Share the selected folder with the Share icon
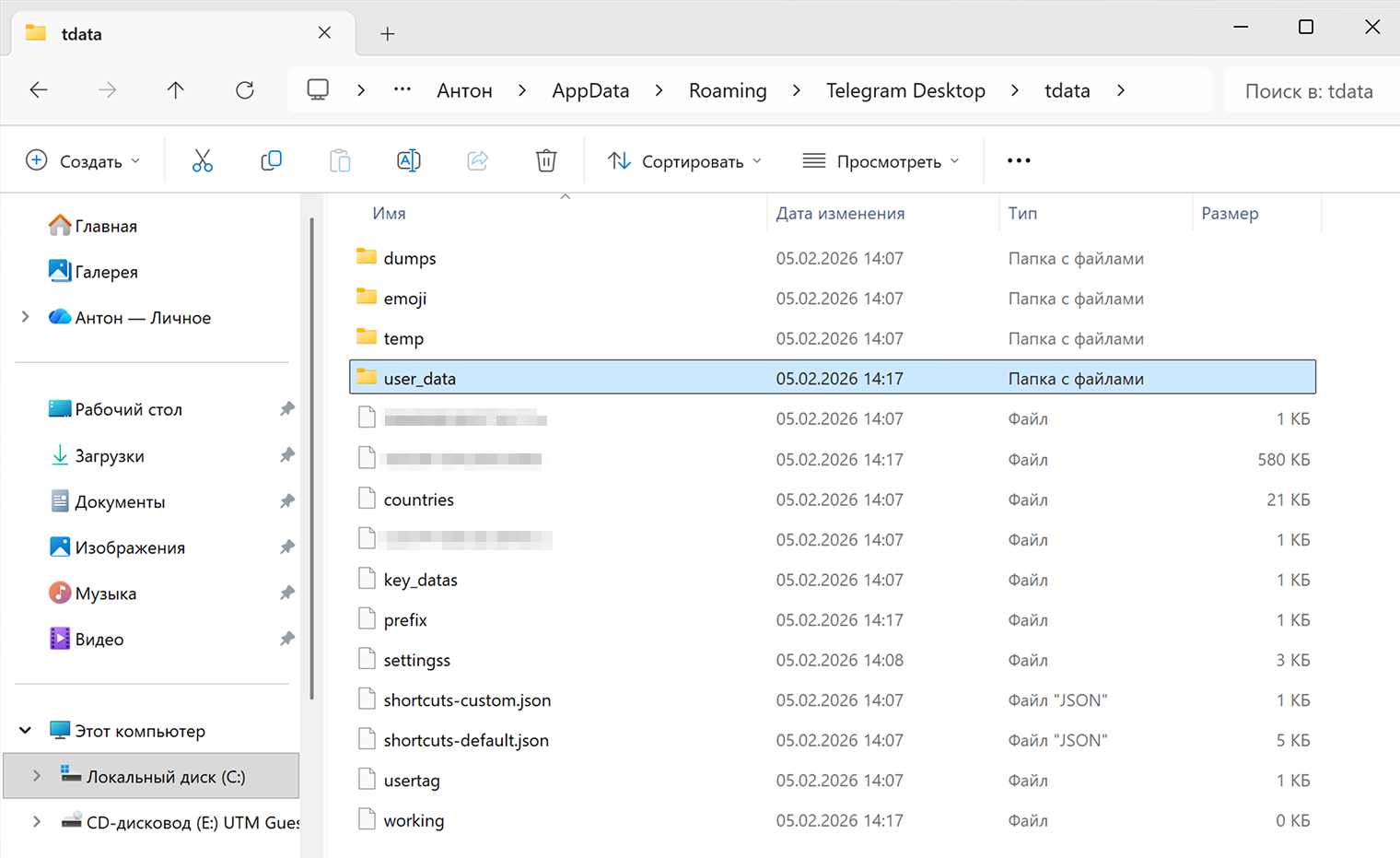Image resolution: width=1400 pixels, height=858 pixels. 477,159
